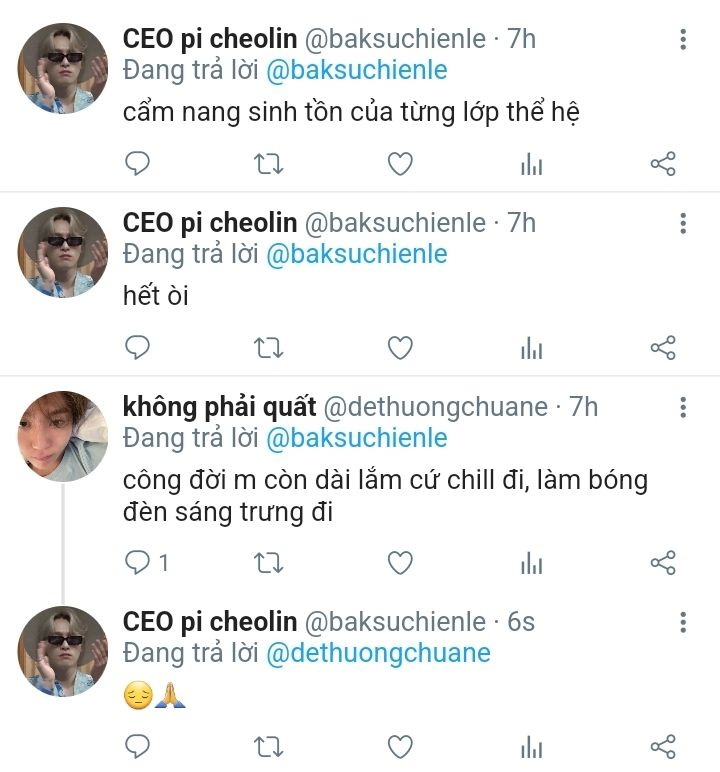Open @baksuchienle link in the "hết òi" tweet
This screenshot has height=772, width=720.
coord(355,254)
